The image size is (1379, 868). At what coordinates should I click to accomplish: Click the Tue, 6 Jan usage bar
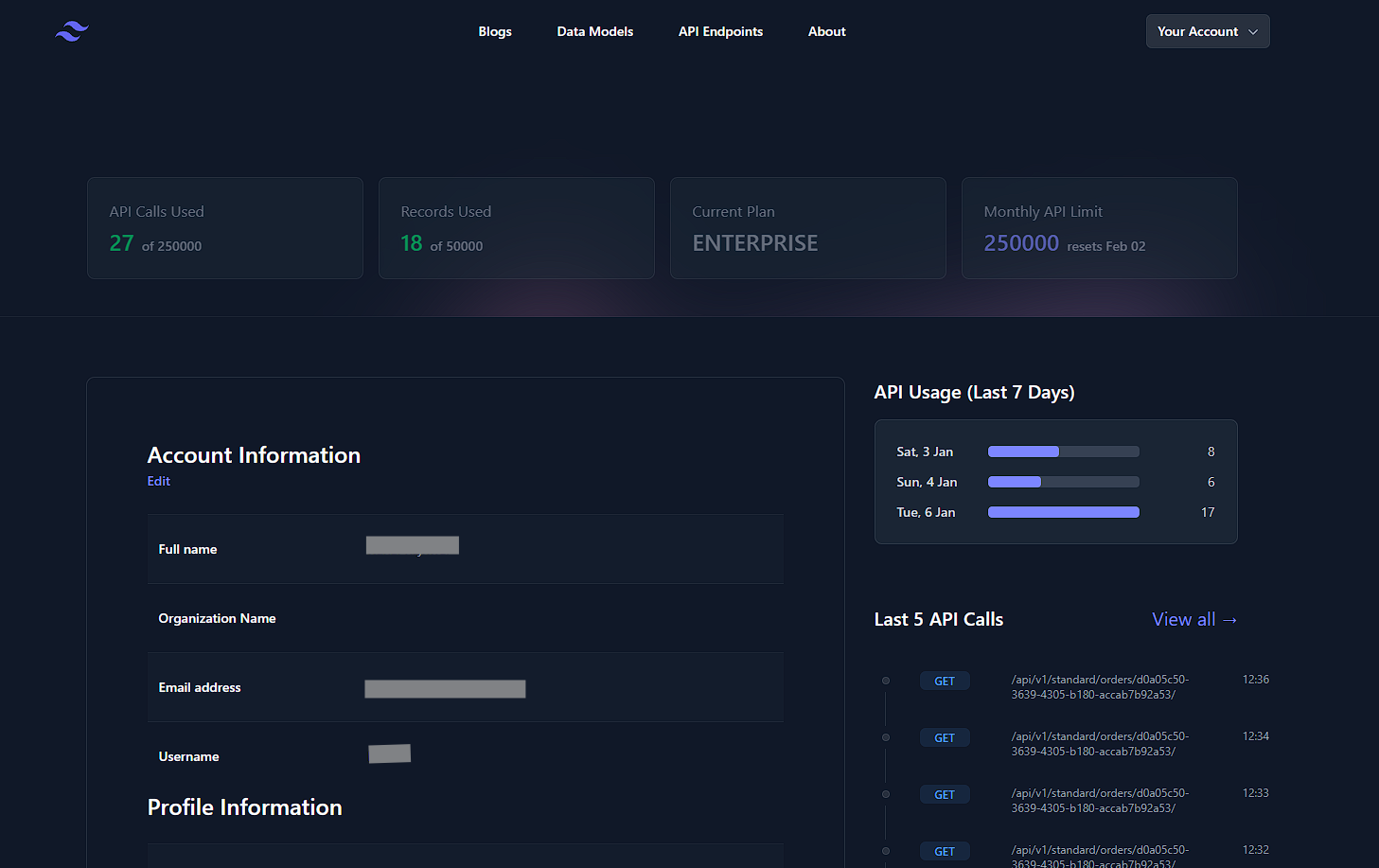click(1063, 512)
